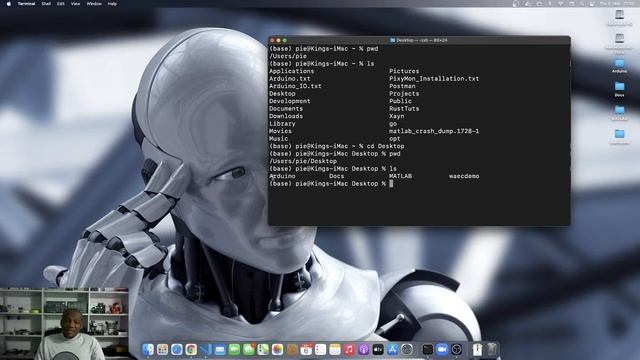Open the Help menu

pyautogui.click(x=112, y=4)
